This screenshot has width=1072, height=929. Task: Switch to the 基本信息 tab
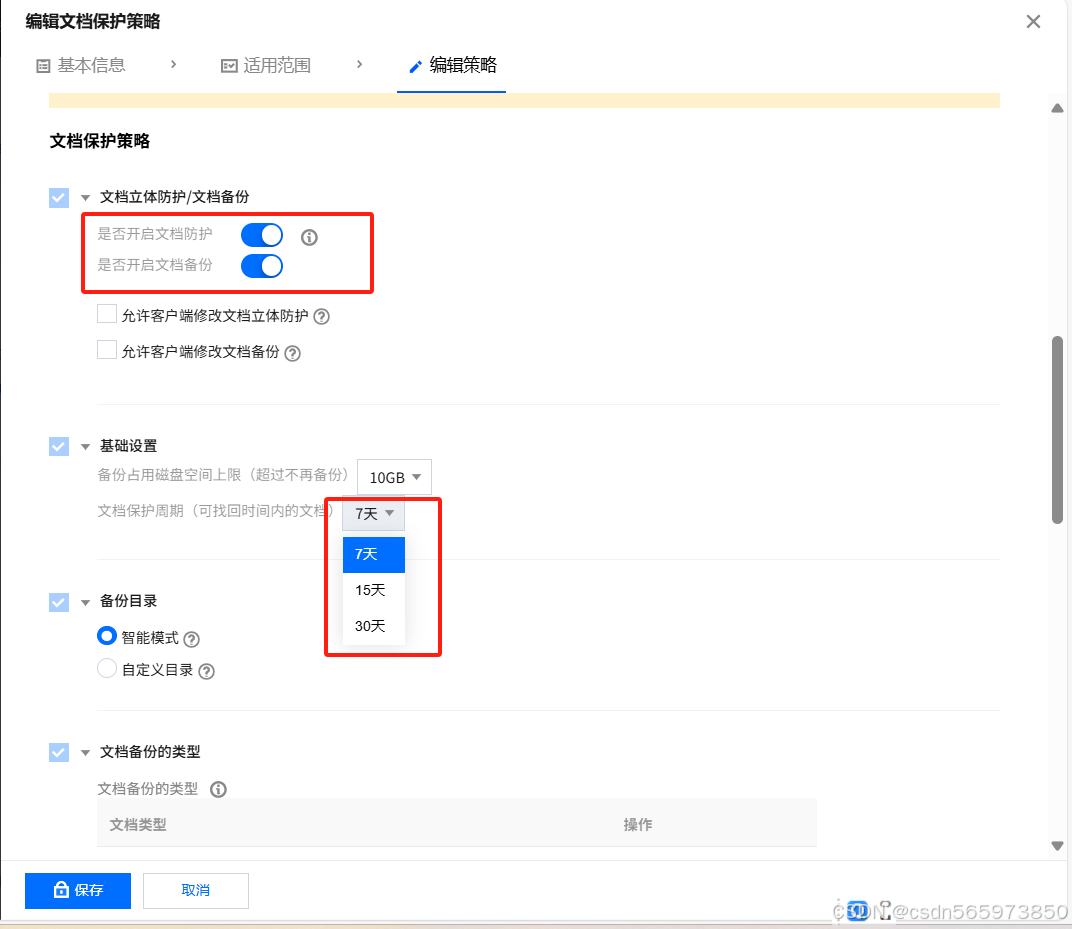81,66
